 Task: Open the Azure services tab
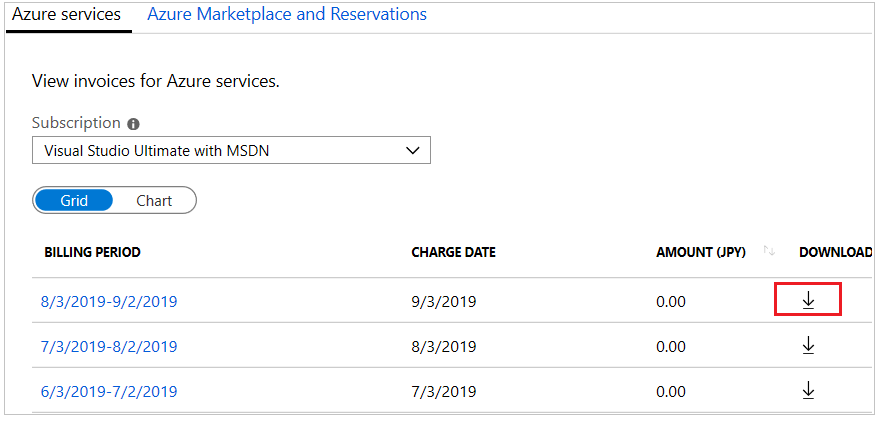[66, 15]
